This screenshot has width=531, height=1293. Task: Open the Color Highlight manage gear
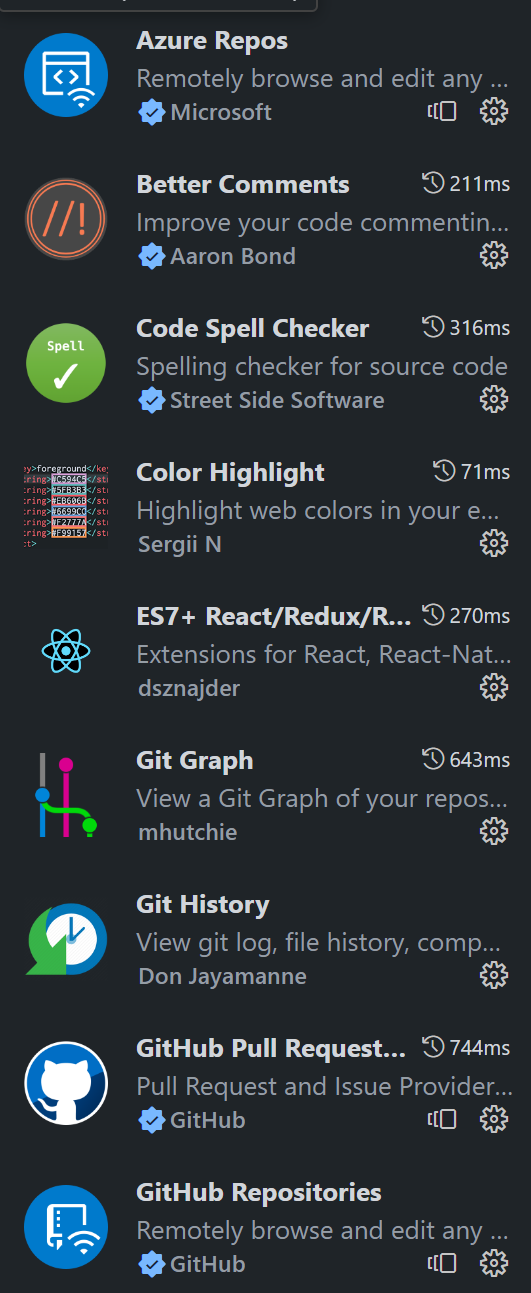click(494, 543)
